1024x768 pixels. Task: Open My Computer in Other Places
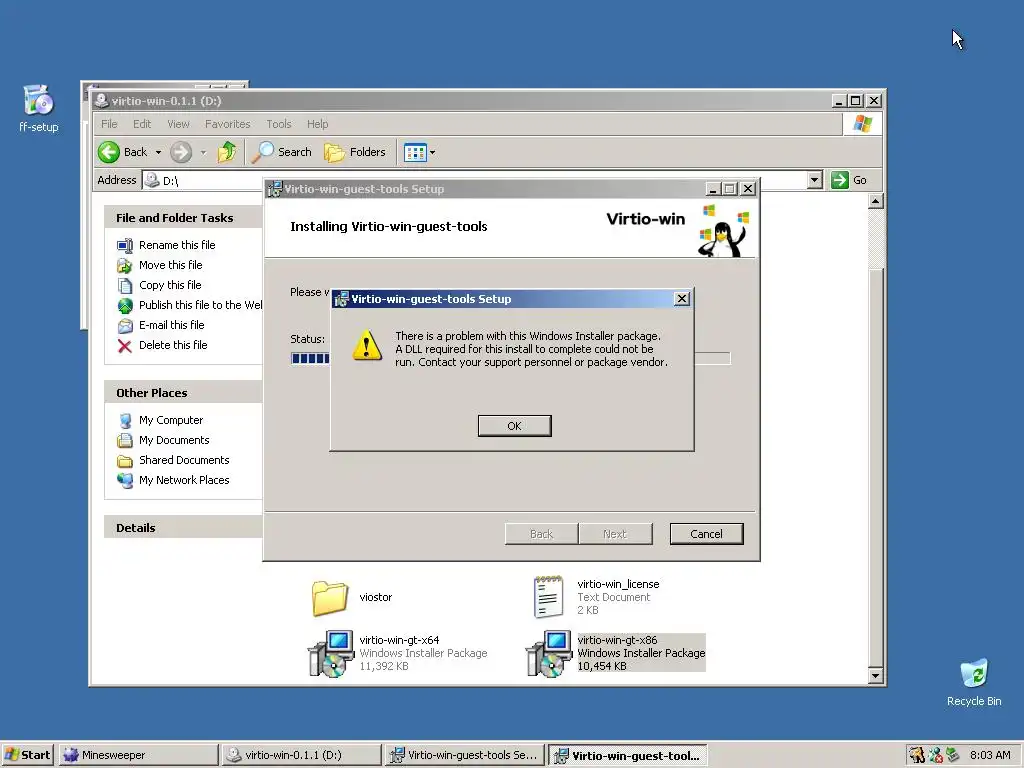(170, 420)
